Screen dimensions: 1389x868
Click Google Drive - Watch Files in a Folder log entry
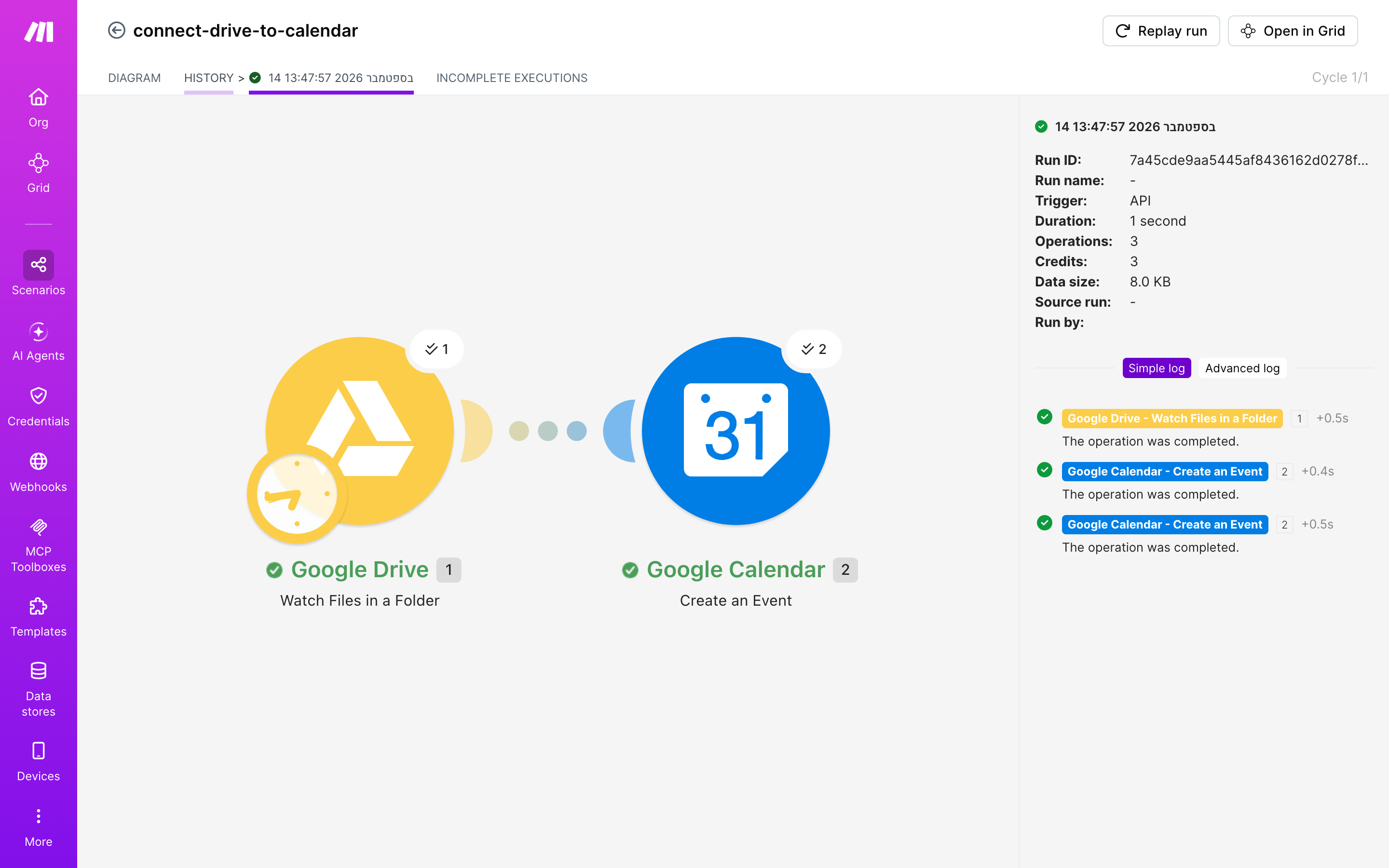coord(1172,418)
